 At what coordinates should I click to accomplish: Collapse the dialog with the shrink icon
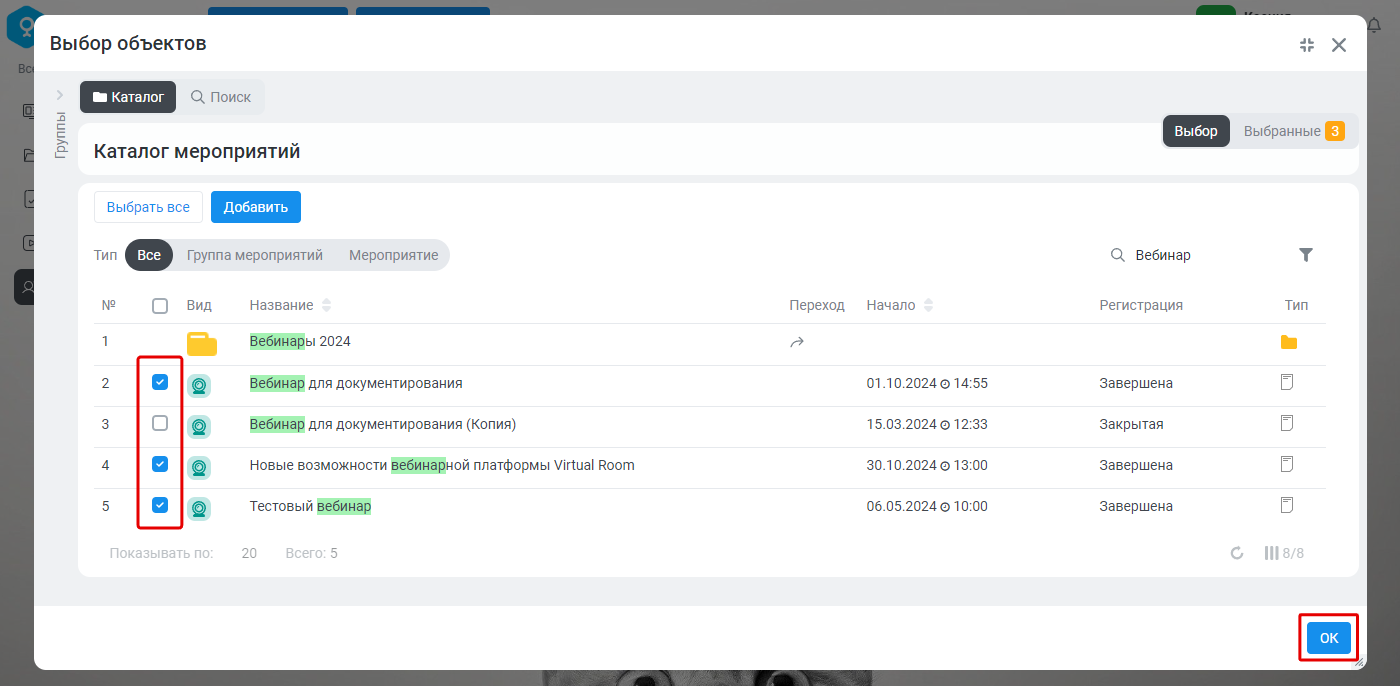point(1307,45)
